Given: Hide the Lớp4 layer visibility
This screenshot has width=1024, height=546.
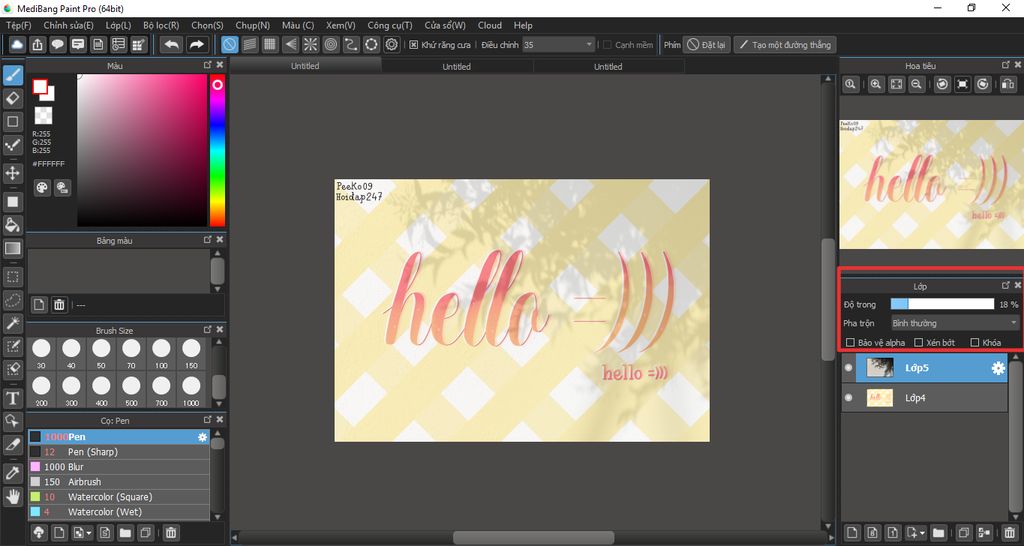Looking at the screenshot, I should click(848, 398).
